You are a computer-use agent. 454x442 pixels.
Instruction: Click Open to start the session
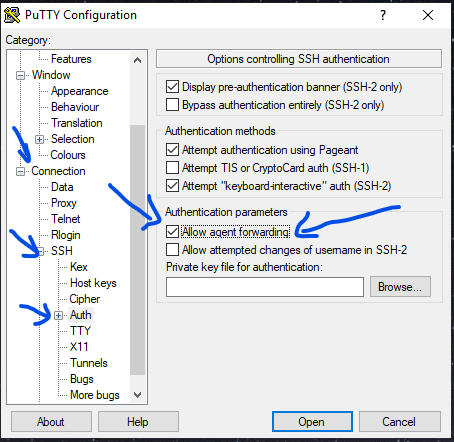point(312,422)
